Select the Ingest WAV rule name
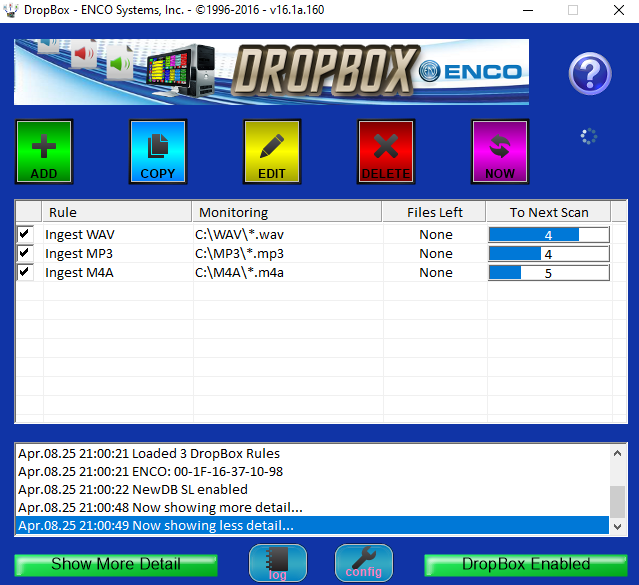The image size is (639, 585). [80, 234]
